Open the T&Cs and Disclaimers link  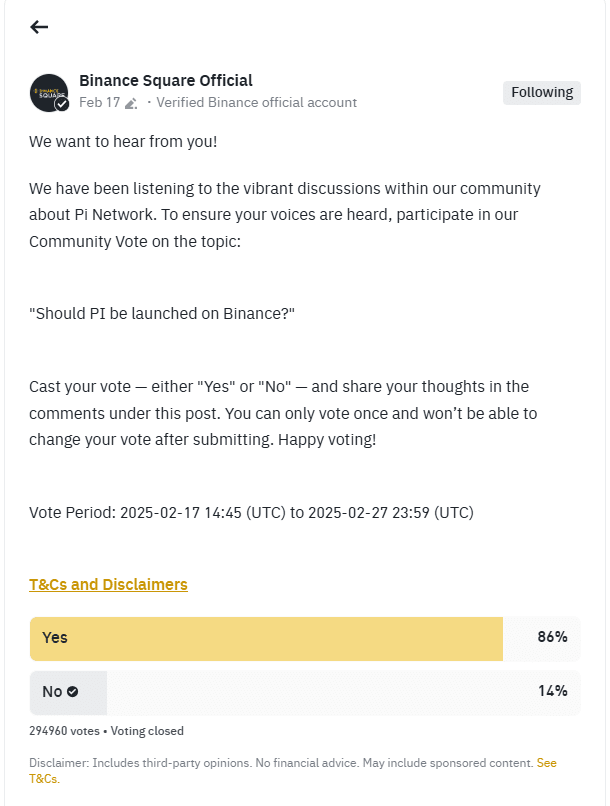point(108,584)
